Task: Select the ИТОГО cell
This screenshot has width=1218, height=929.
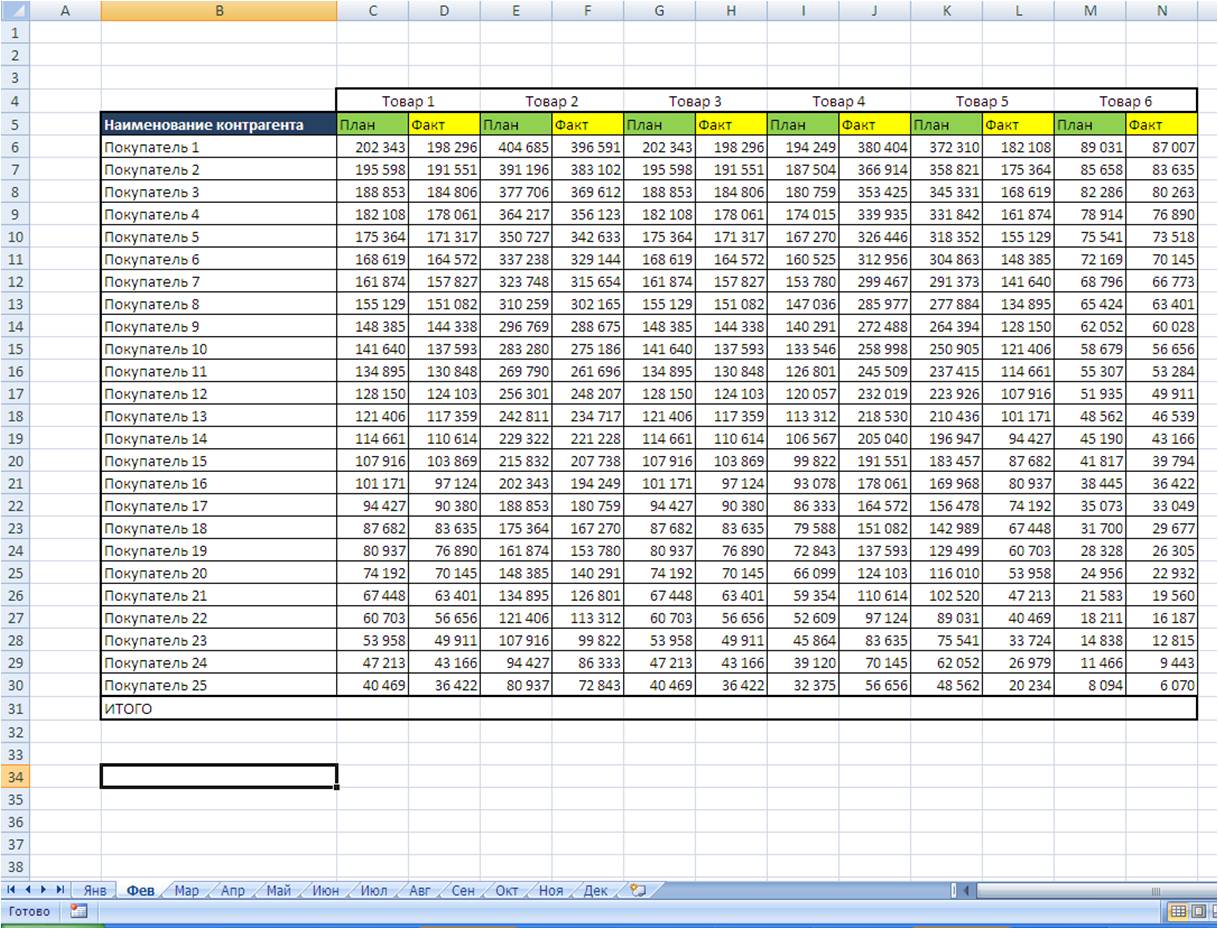Action: [218, 709]
